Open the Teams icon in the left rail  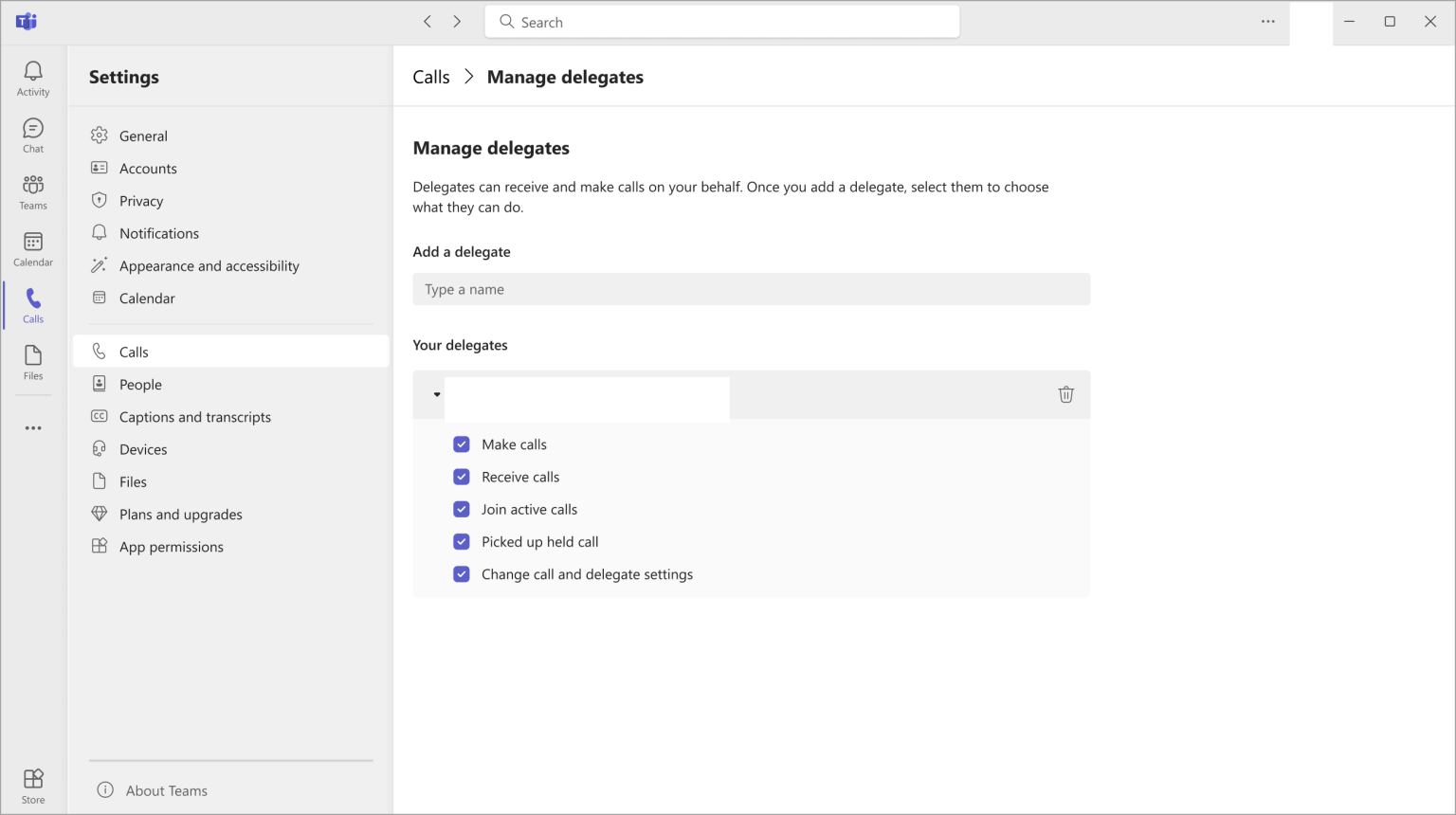tap(32, 191)
